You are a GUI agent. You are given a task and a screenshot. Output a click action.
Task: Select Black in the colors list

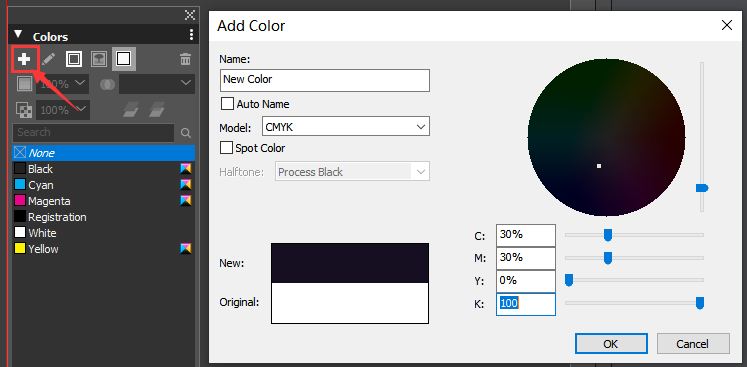[x=103, y=169]
